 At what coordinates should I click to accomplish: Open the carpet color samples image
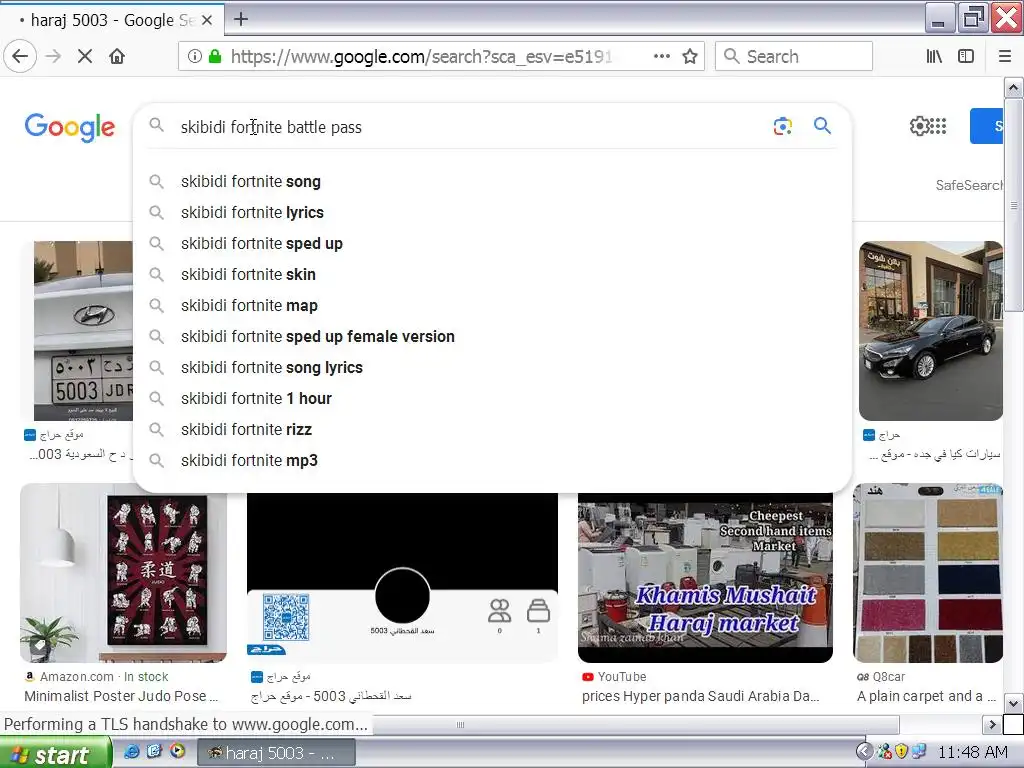928,573
